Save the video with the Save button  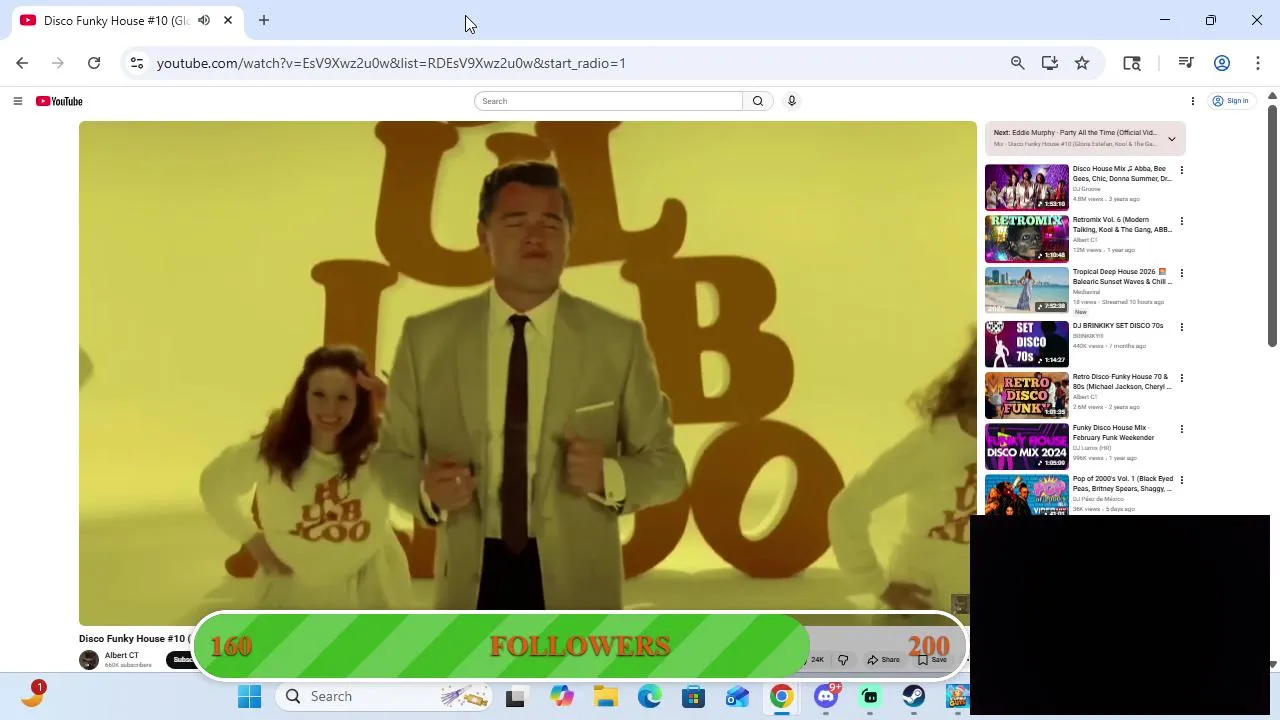pos(933,660)
